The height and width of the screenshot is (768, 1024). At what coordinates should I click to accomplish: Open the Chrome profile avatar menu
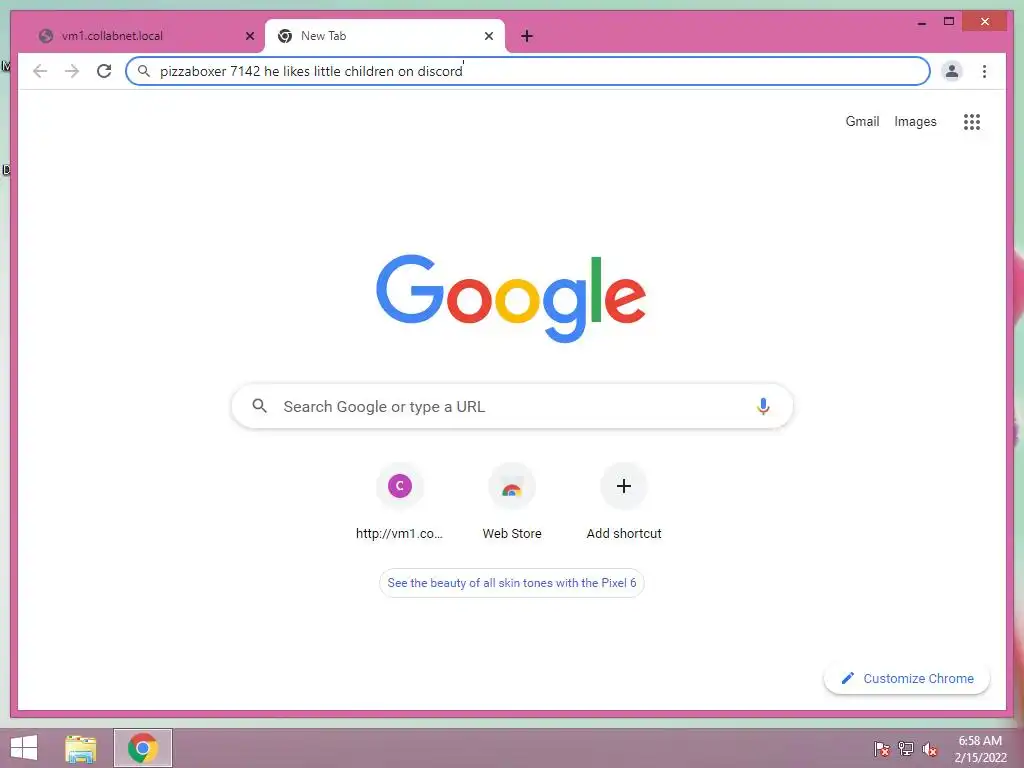(952, 71)
